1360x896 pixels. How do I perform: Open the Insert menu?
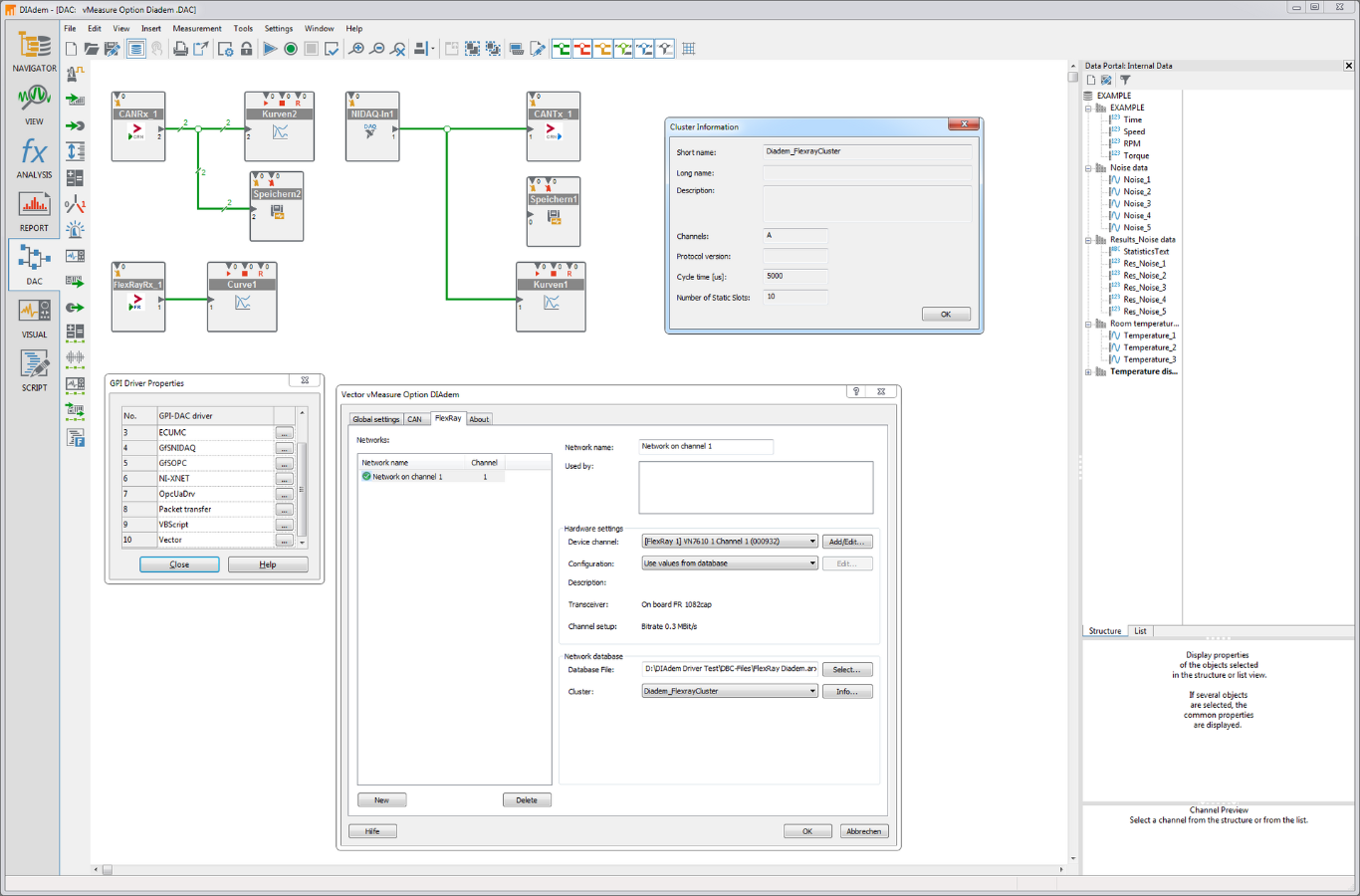pyautogui.click(x=151, y=29)
